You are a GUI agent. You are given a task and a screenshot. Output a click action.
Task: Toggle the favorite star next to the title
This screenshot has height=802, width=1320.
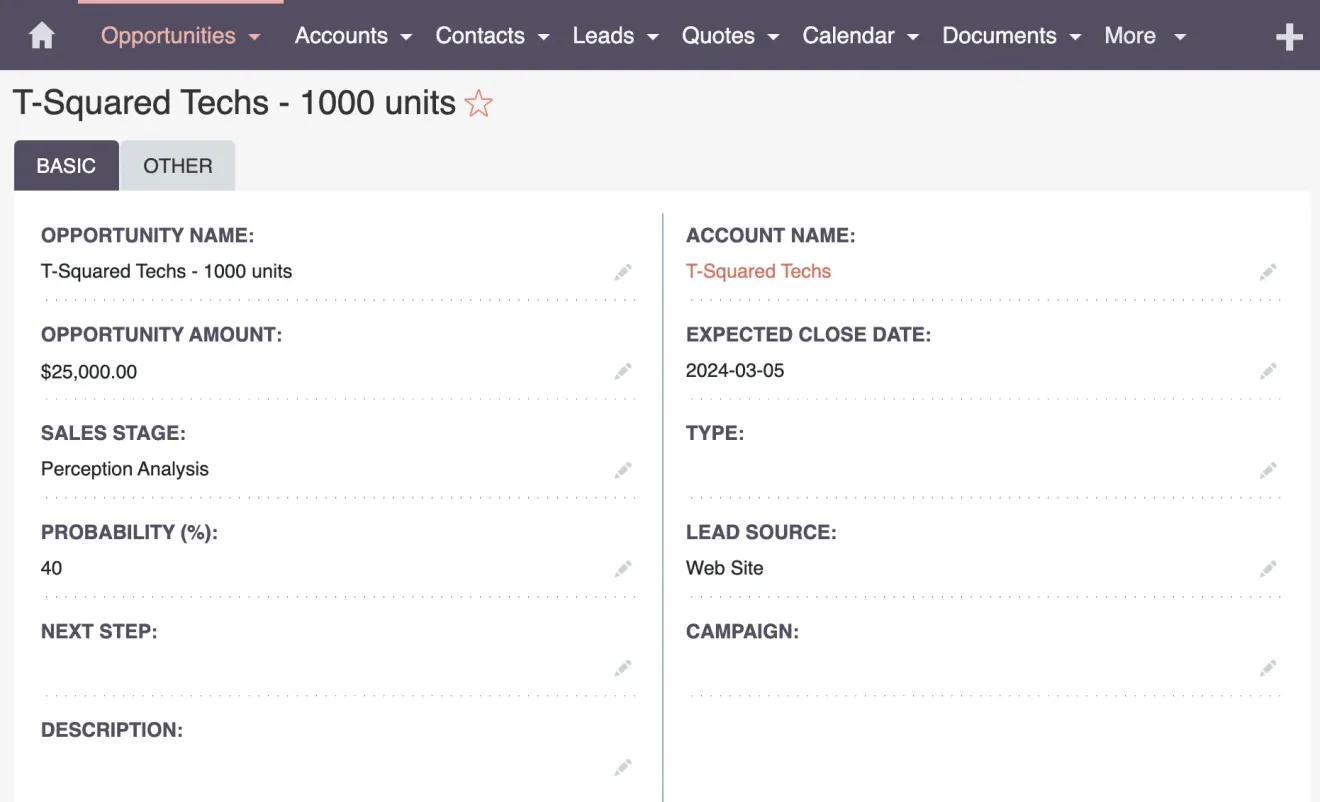[x=478, y=103]
